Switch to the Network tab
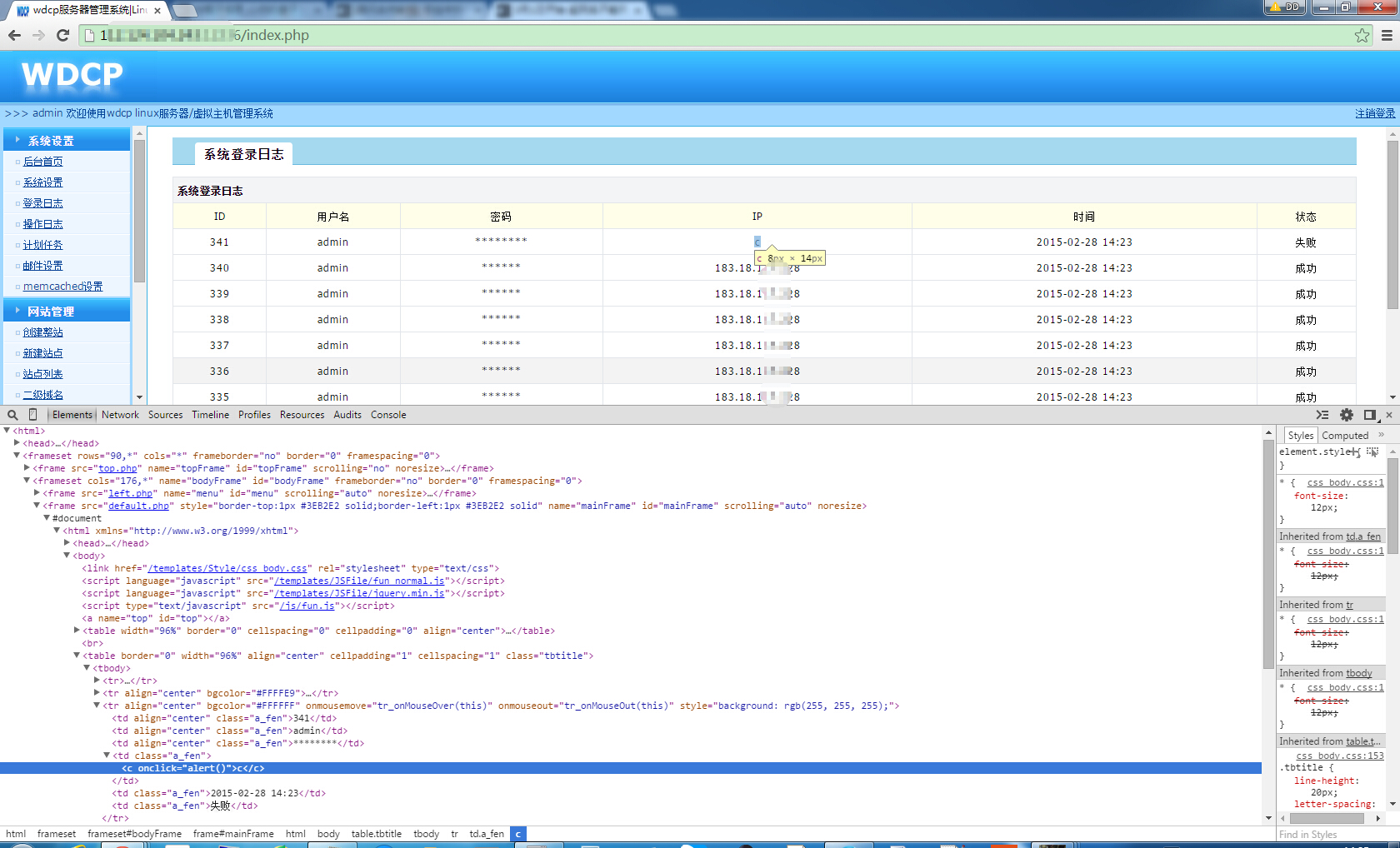1400x848 pixels. pos(120,415)
